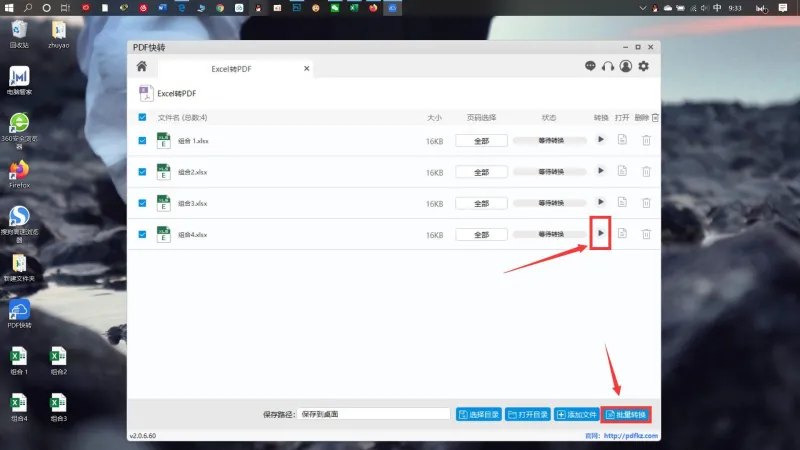Clear all files via header trash icon
This screenshot has width=800, height=450.
(x=655, y=118)
